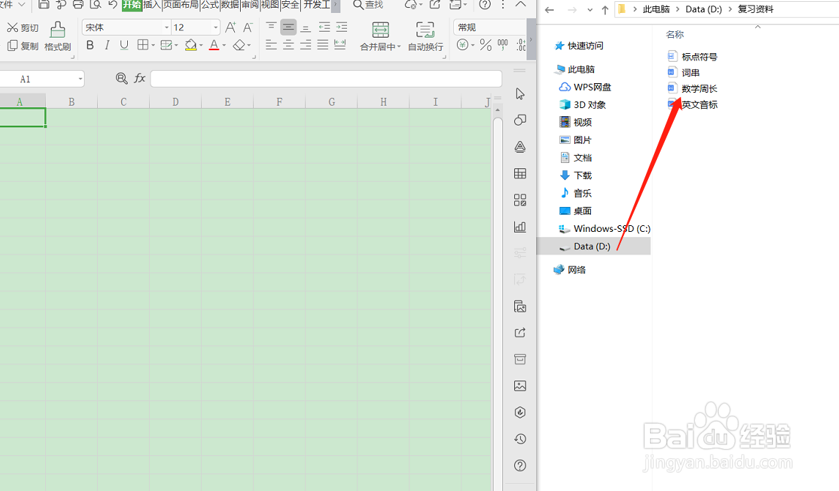
Task: Click the Save icon in the WPS toolbar
Action: pos(44,5)
